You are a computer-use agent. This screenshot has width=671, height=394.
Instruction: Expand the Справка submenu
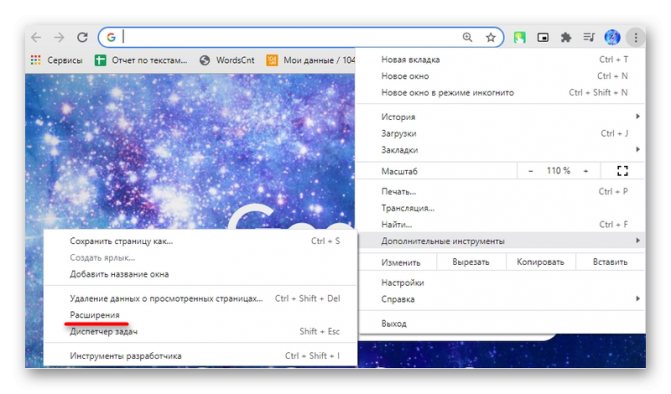(501, 299)
